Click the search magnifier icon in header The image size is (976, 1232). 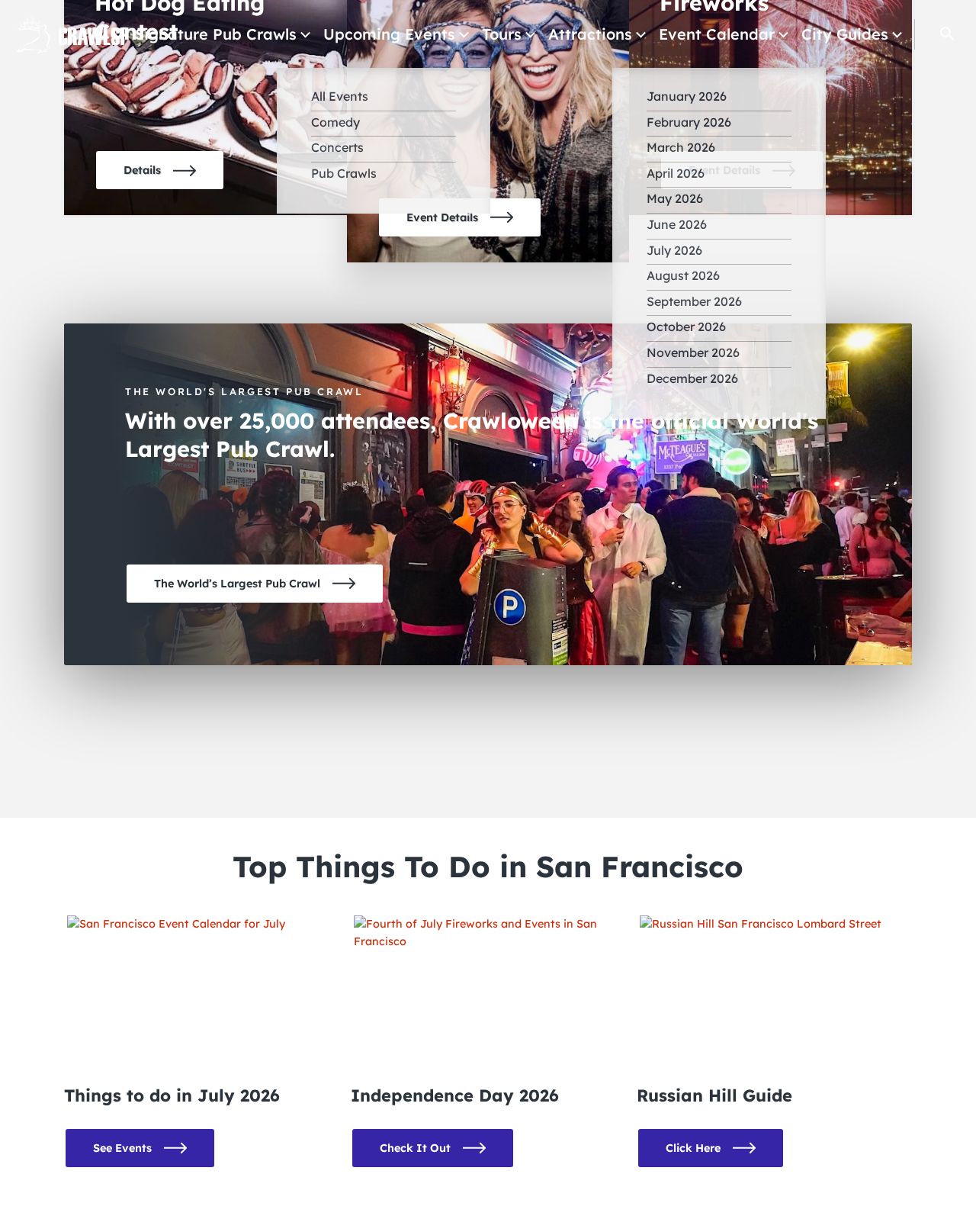click(947, 34)
